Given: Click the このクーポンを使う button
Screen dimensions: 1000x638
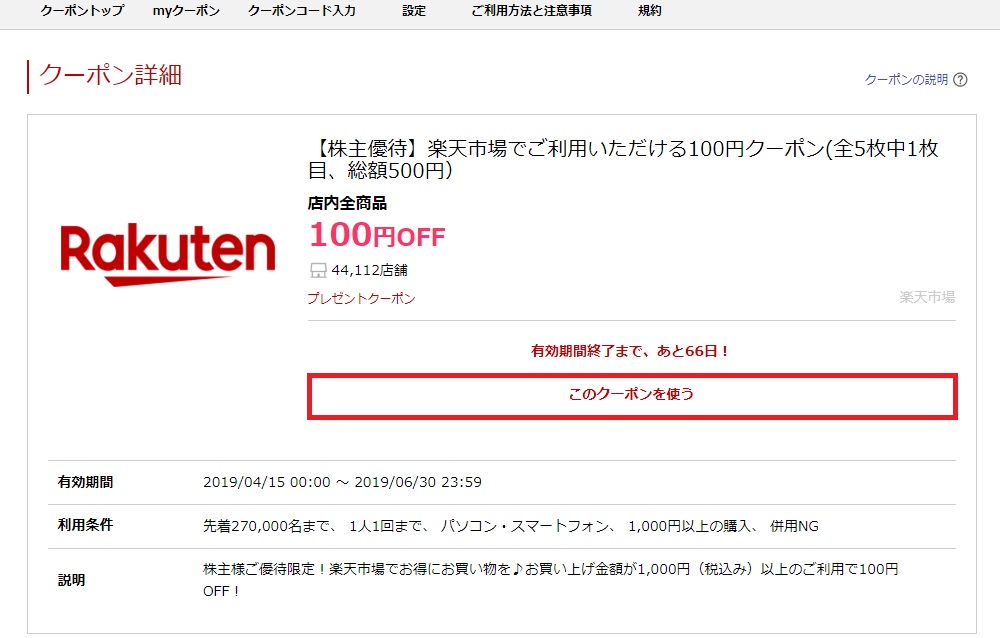Looking at the screenshot, I should pyautogui.click(x=632, y=396).
